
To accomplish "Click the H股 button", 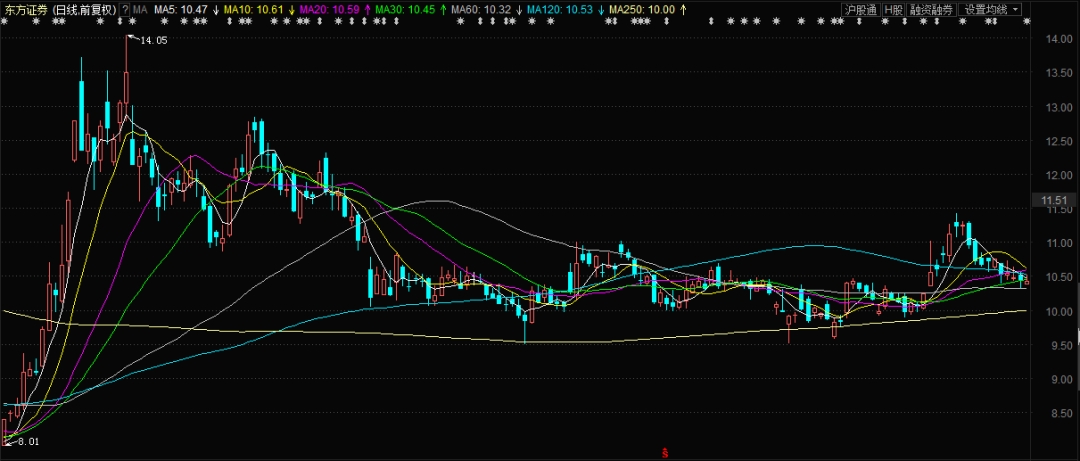I will click(x=893, y=9).
